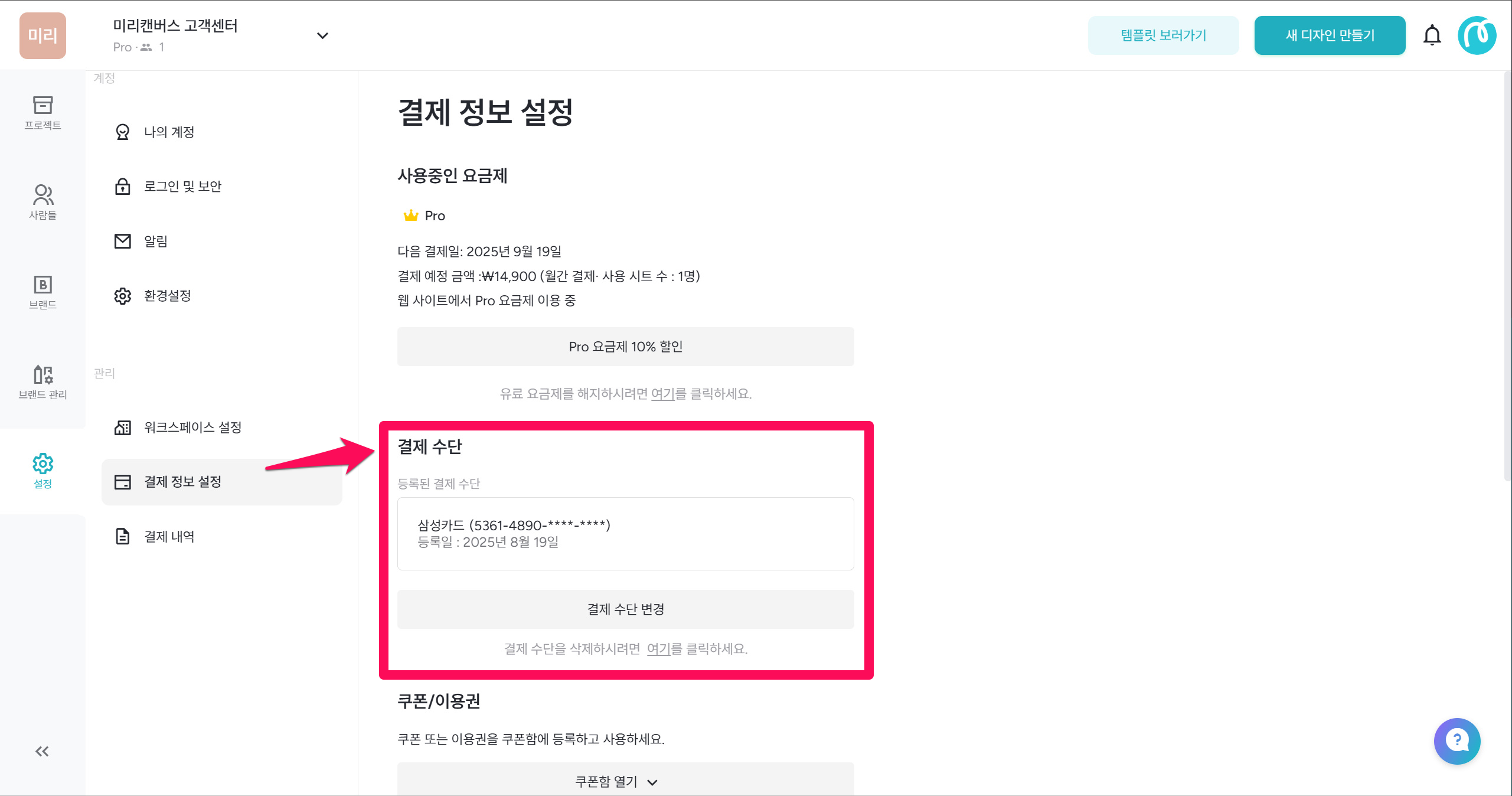Expand 쿠폰함 열기 dropdown

pos(625,781)
